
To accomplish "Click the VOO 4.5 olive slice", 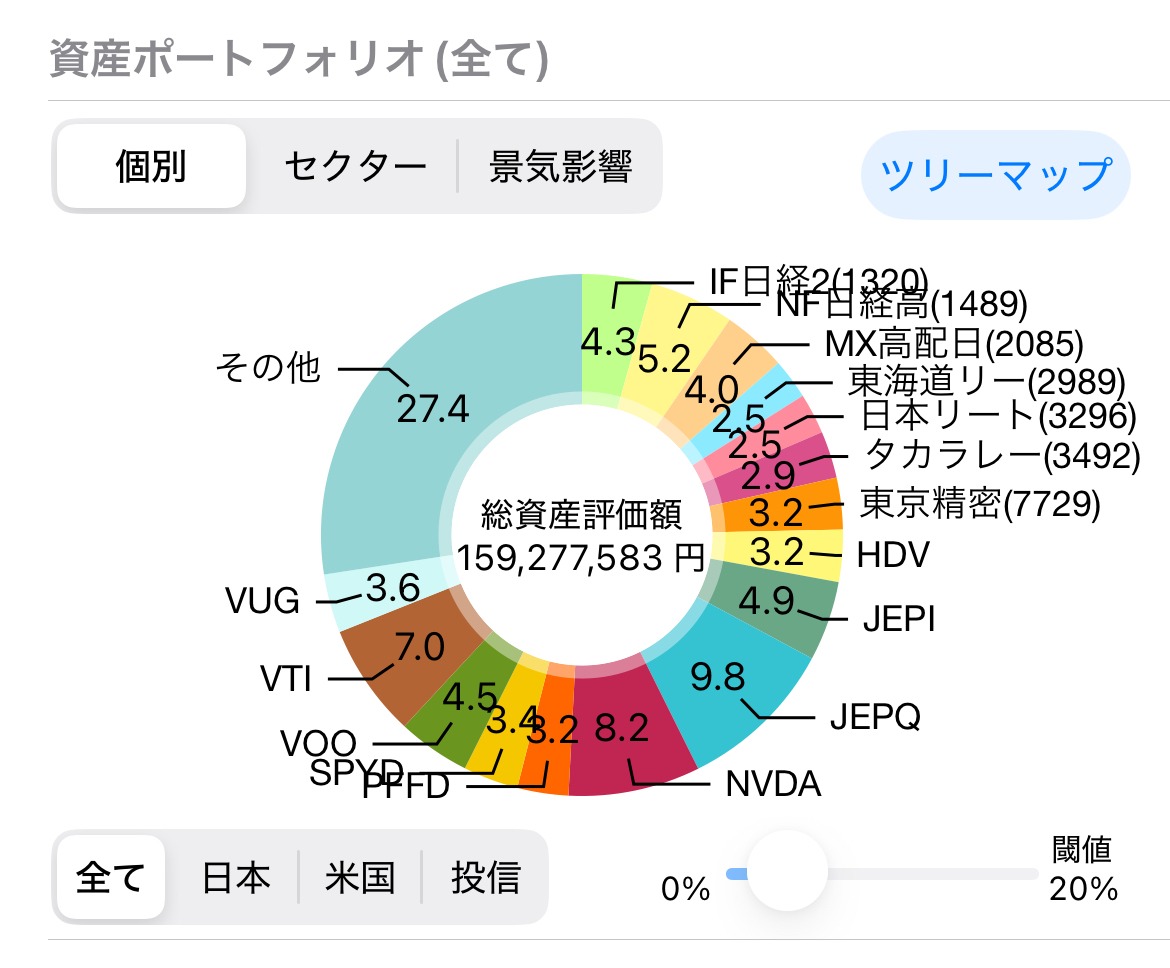I will [x=470, y=700].
